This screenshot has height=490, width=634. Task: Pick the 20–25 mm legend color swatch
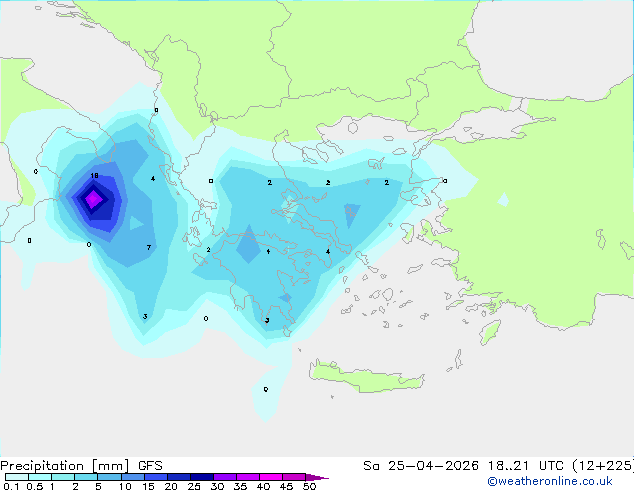point(178,477)
